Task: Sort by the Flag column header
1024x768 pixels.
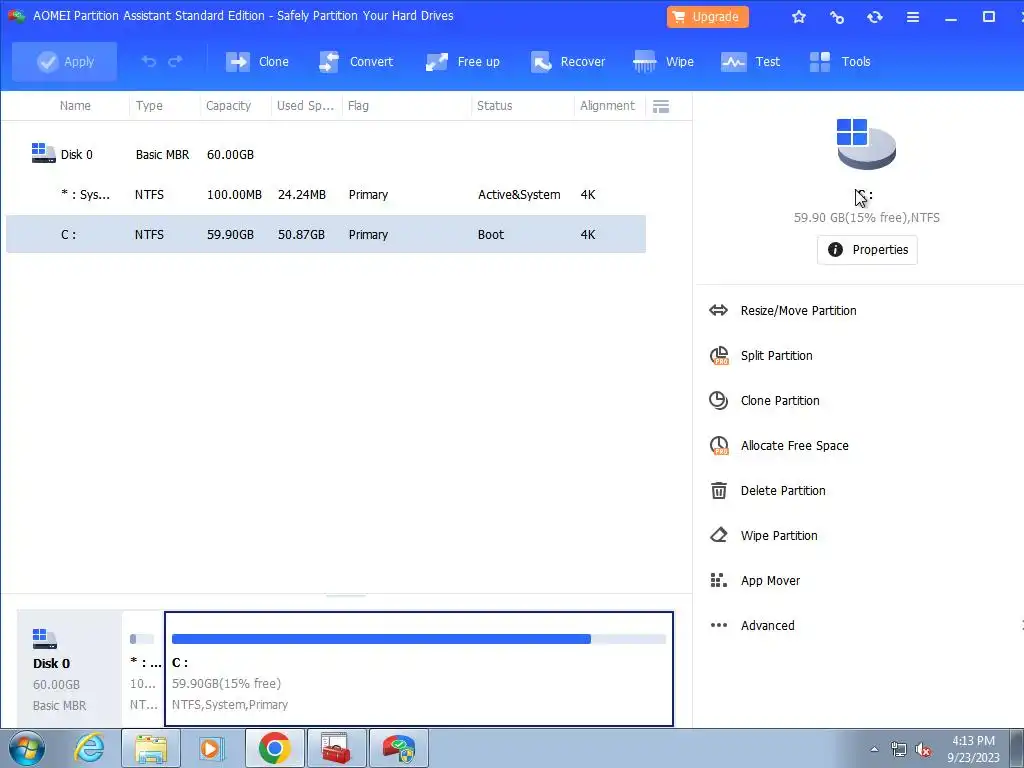Action: 358,105
